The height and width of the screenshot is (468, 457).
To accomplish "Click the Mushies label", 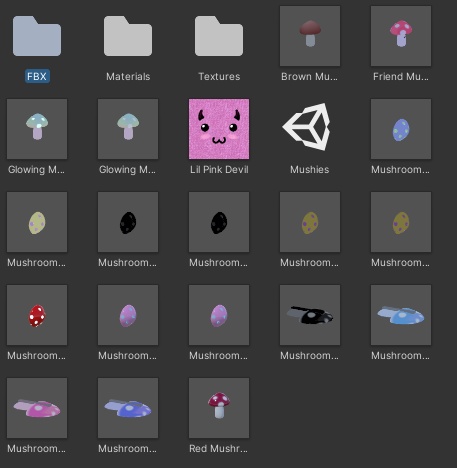I will [x=310, y=169].
